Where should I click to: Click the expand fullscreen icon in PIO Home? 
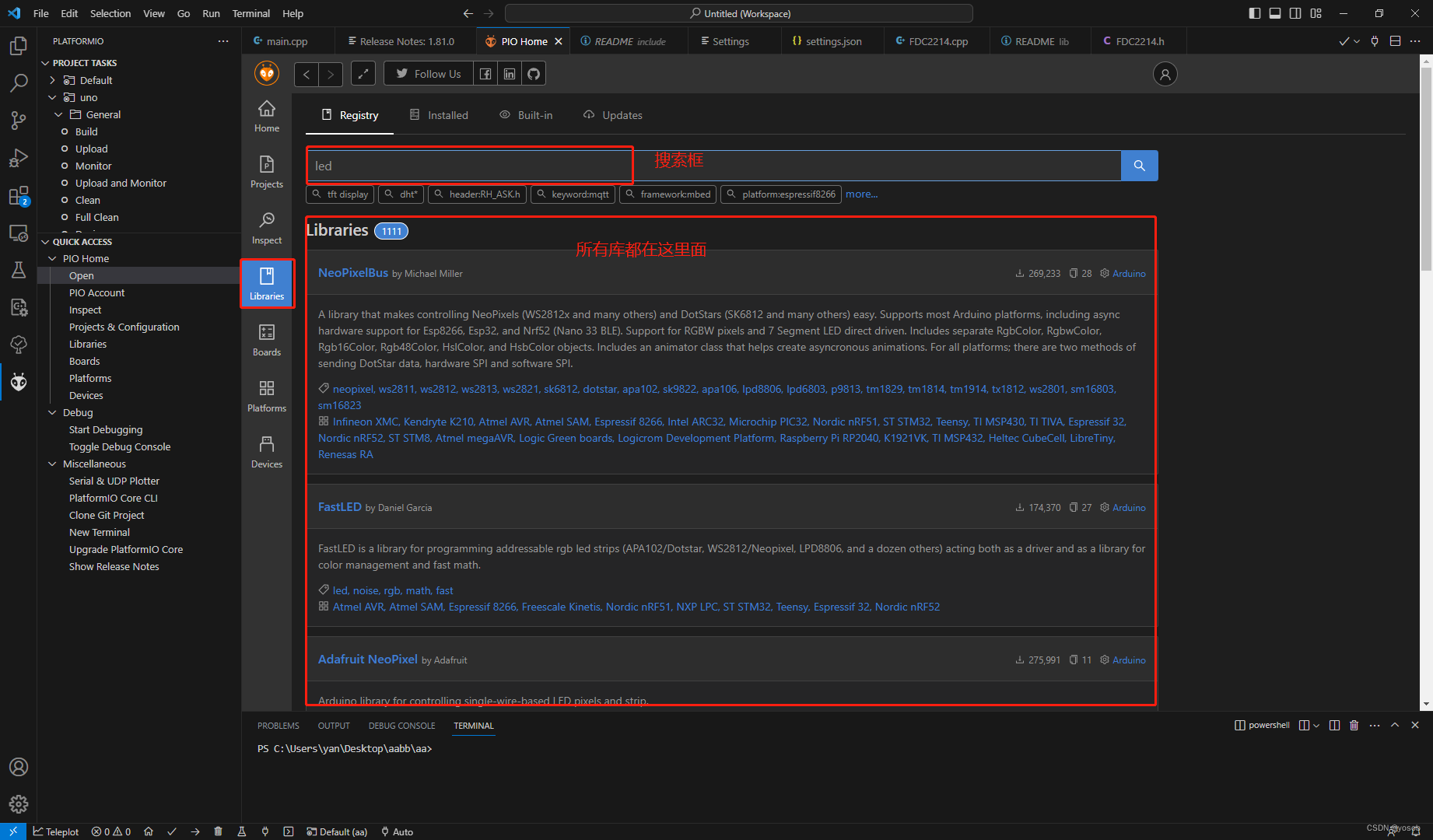coord(363,74)
